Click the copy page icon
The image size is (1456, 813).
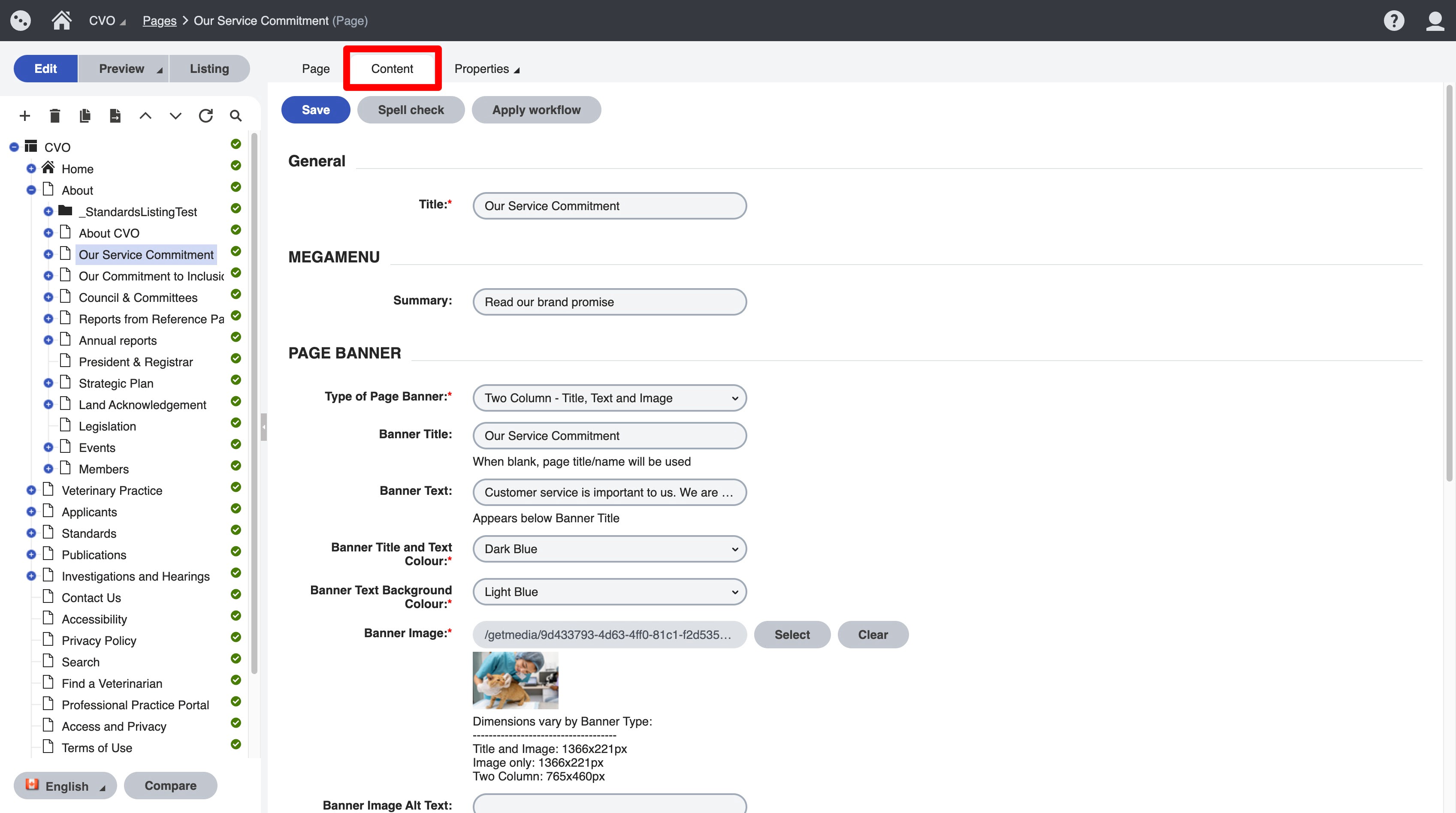pos(85,116)
